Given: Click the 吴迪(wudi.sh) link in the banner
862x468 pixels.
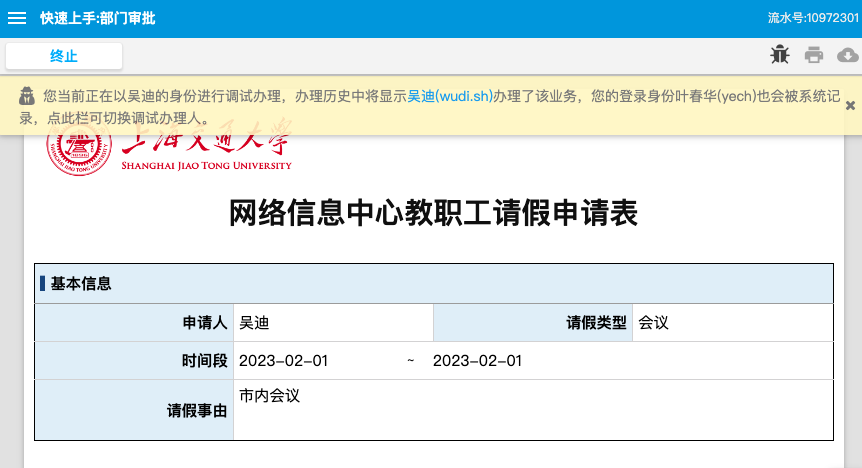Looking at the screenshot, I should pos(450,96).
